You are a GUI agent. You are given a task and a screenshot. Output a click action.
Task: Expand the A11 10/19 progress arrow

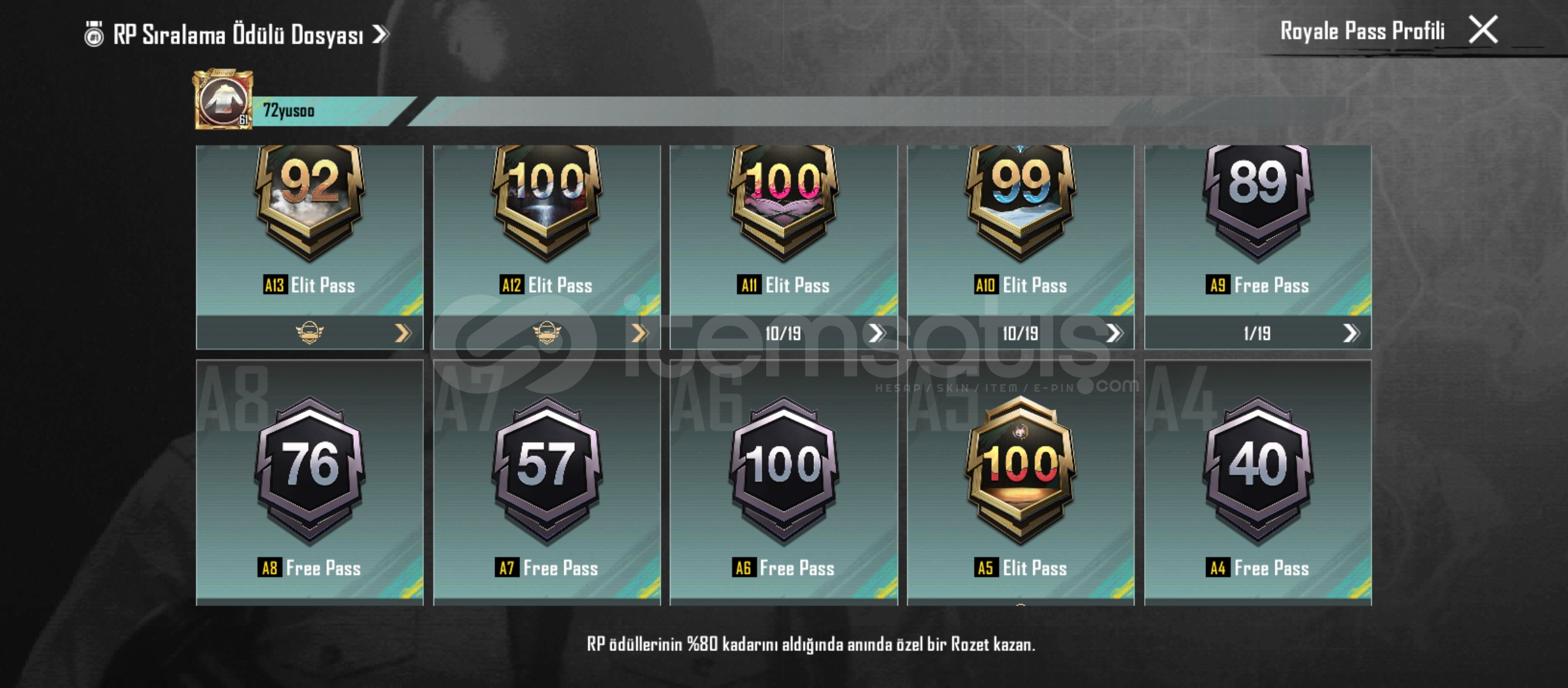877,333
